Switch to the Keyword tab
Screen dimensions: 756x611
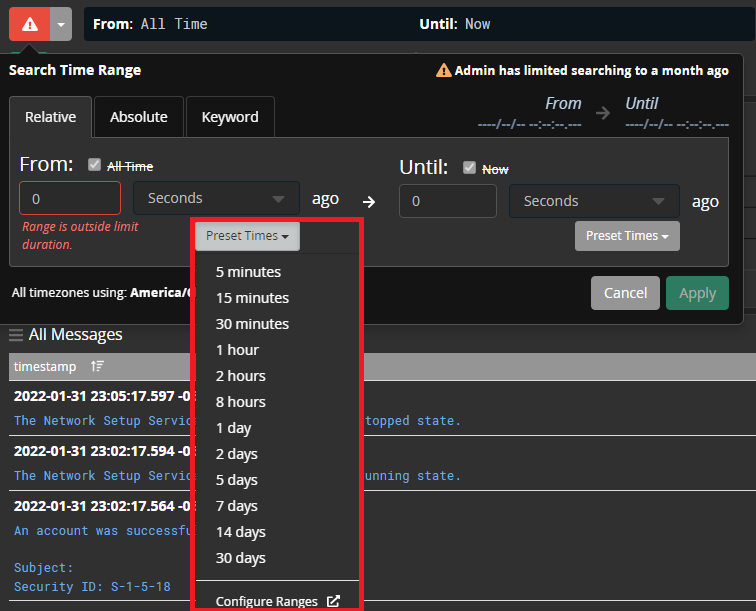(x=230, y=117)
